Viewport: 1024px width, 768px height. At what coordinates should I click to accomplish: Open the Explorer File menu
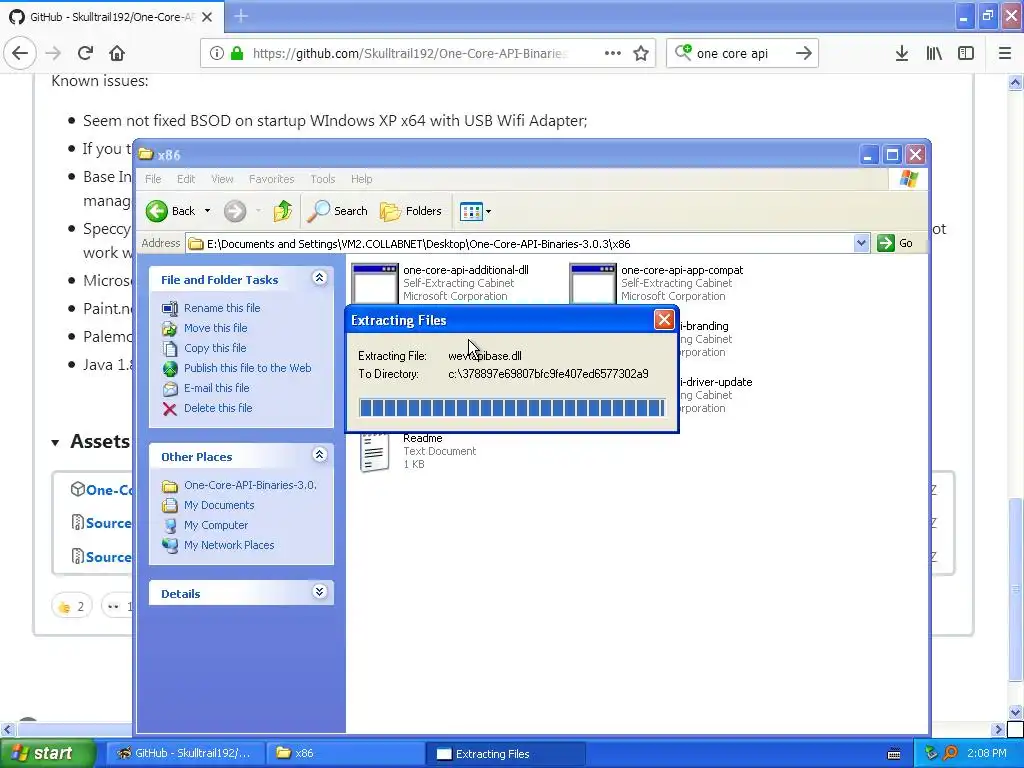(x=153, y=179)
